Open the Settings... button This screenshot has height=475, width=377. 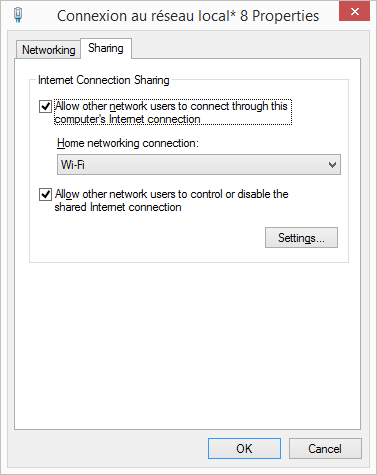301,238
